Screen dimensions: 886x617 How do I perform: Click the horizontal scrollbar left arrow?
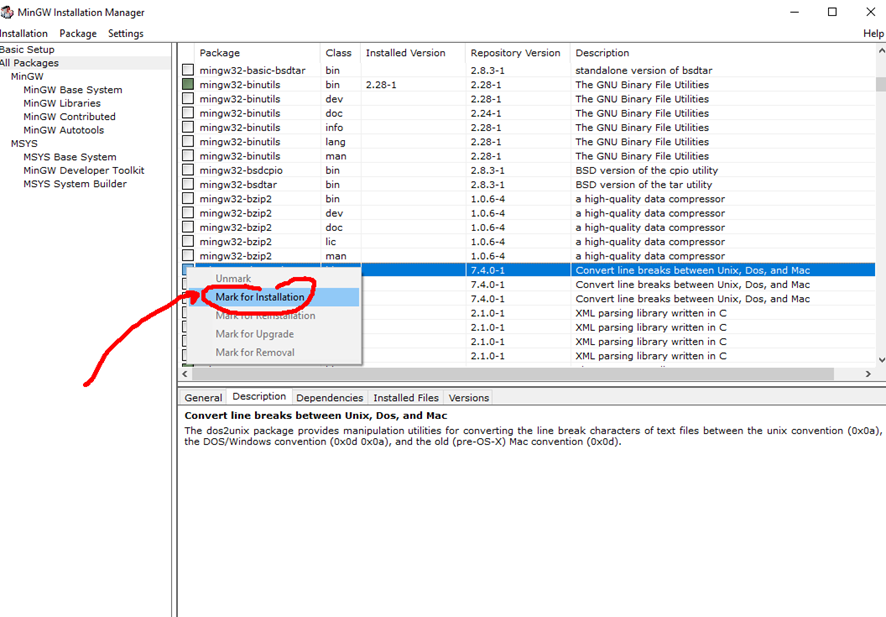(x=184, y=374)
